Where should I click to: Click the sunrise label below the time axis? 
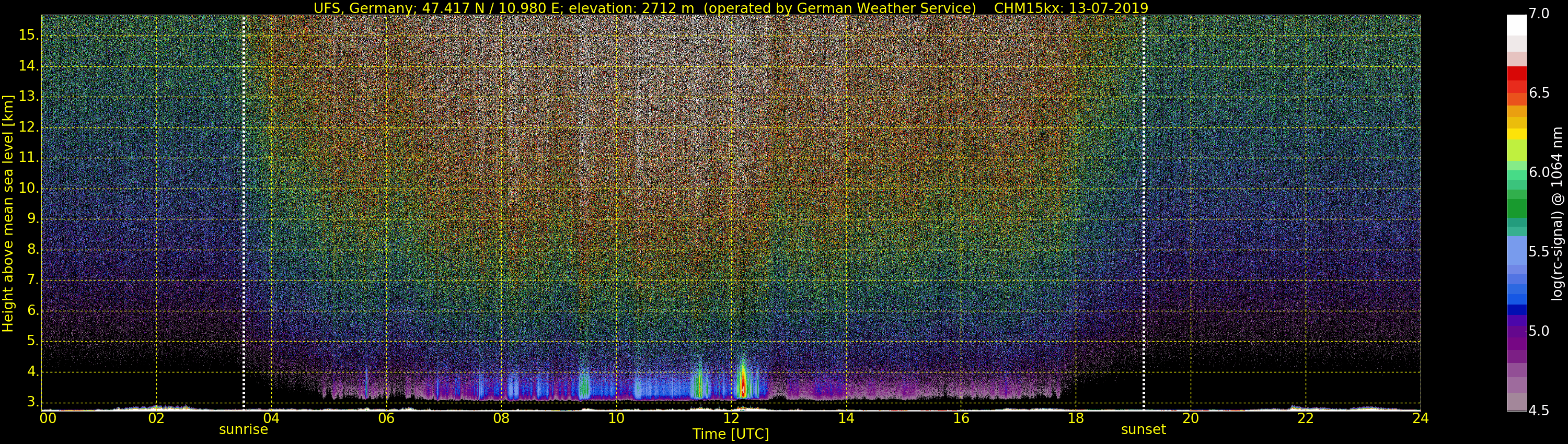click(x=243, y=429)
